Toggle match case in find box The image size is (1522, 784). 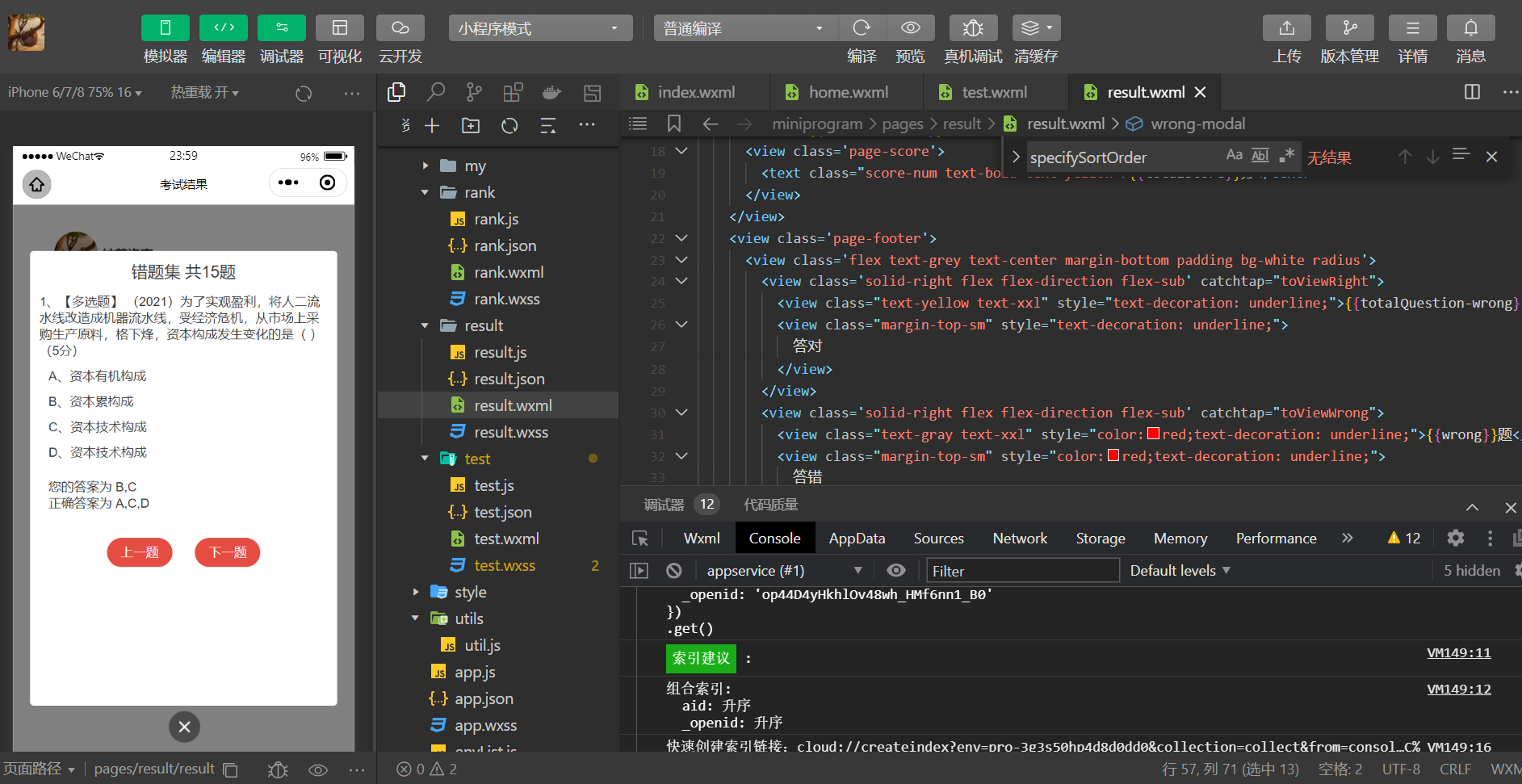(1234, 155)
